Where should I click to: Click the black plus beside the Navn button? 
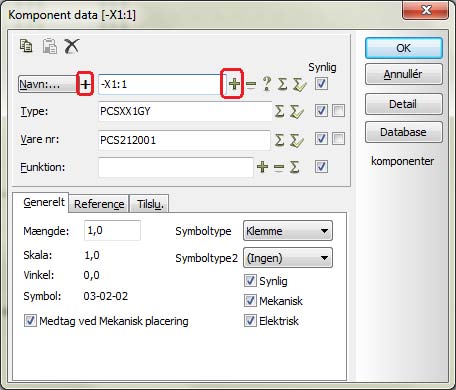coord(85,84)
